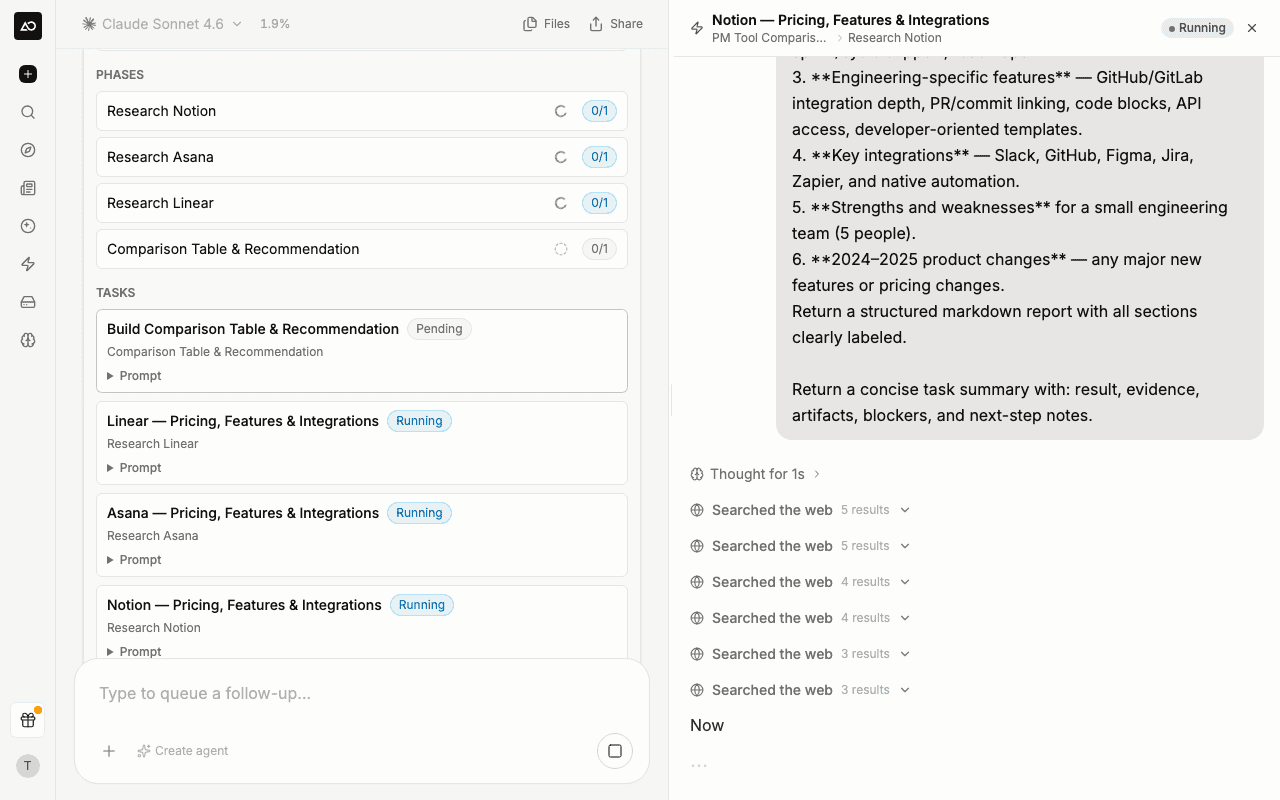Click the stop square button in composer
This screenshot has height=800, width=1280.
pyautogui.click(x=615, y=751)
